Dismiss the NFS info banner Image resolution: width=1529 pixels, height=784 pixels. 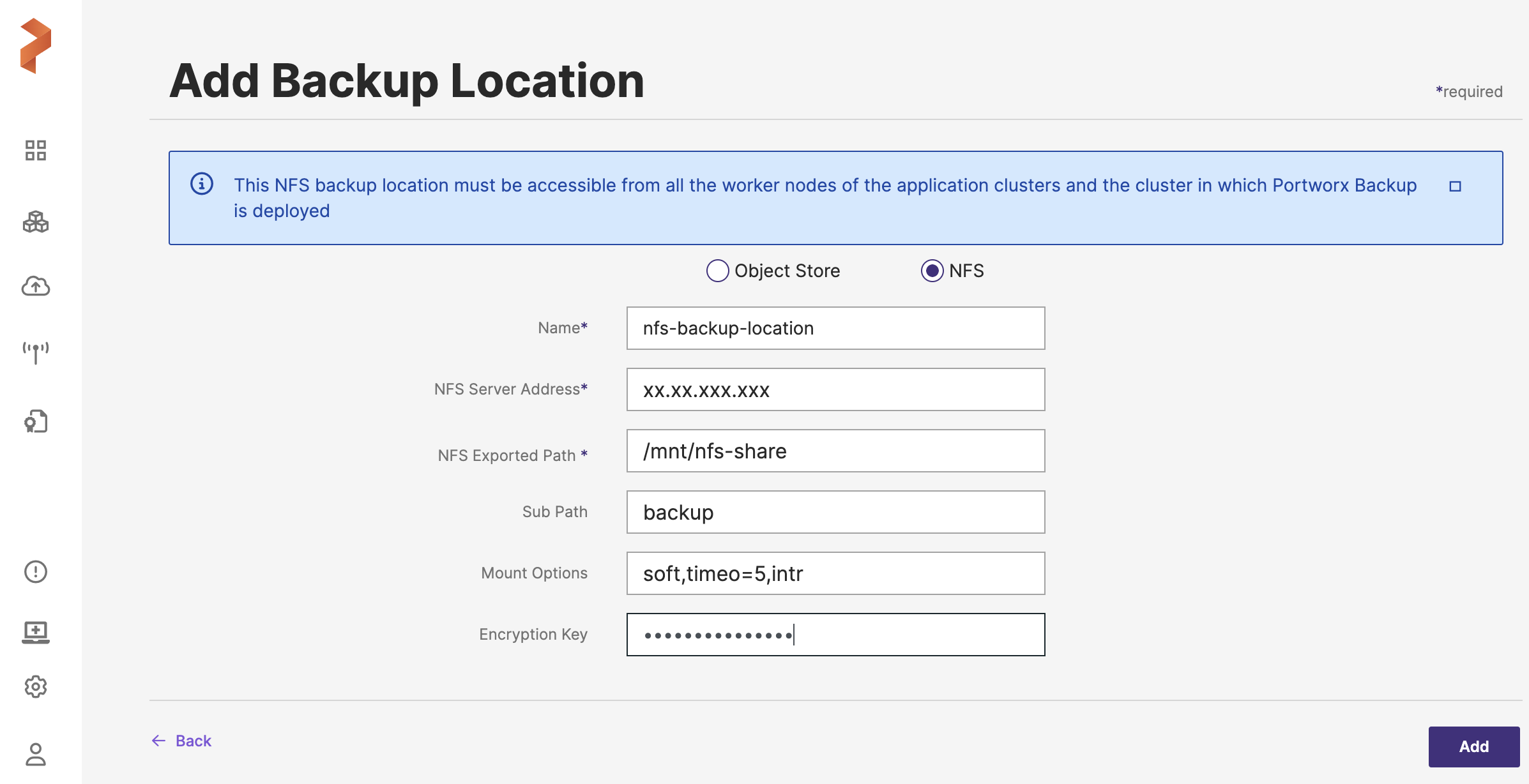click(1455, 186)
